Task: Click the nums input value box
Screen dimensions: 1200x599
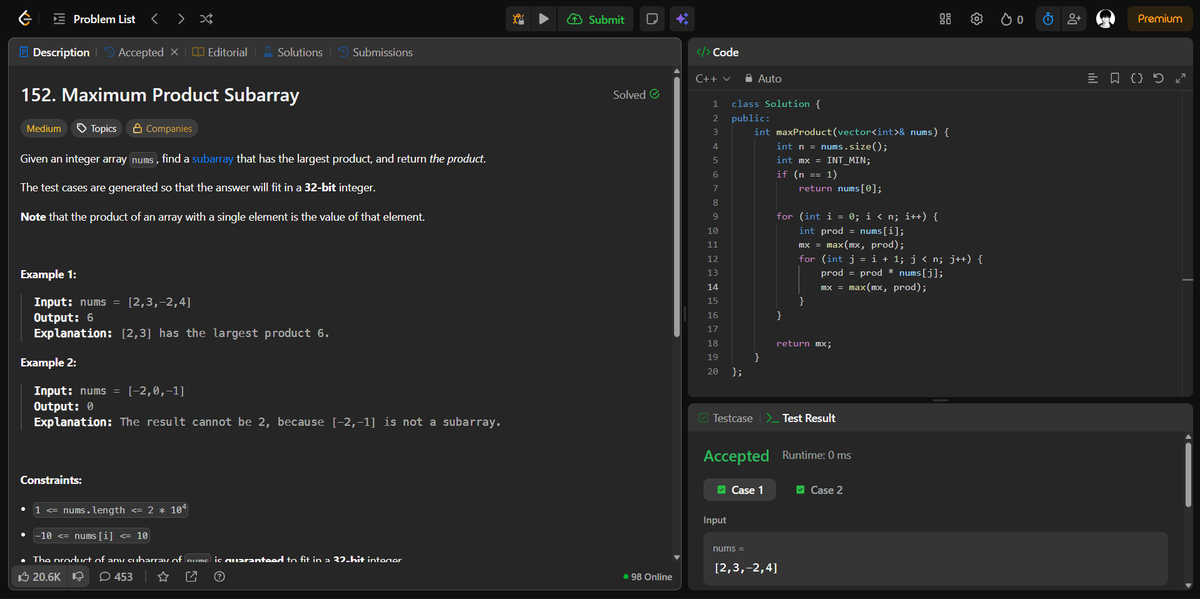Action: click(x=935, y=558)
